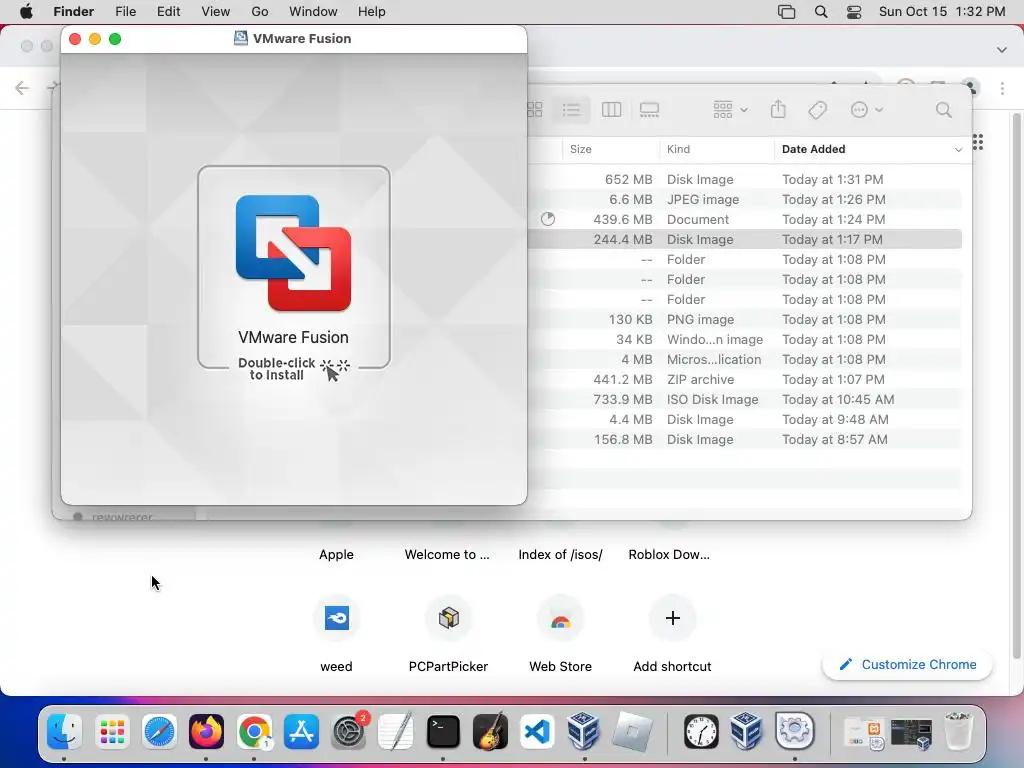Switch Finder to gallery view
Image resolution: width=1024 pixels, height=768 pixels.
click(649, 110)
